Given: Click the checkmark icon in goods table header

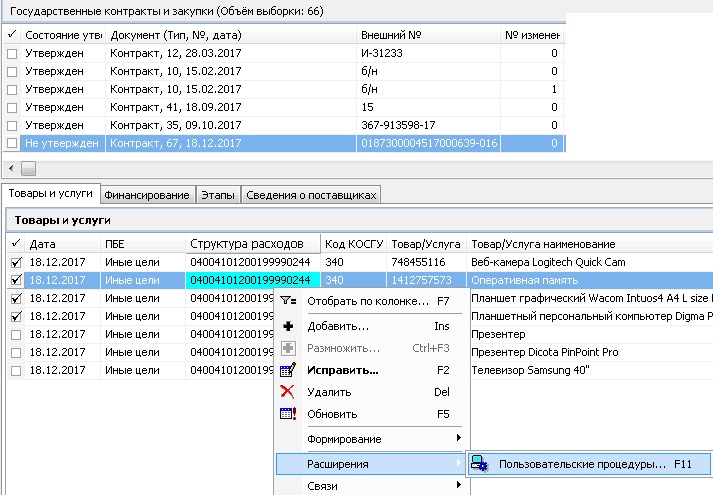Looking at the screenshot, I should click(15, 244).
